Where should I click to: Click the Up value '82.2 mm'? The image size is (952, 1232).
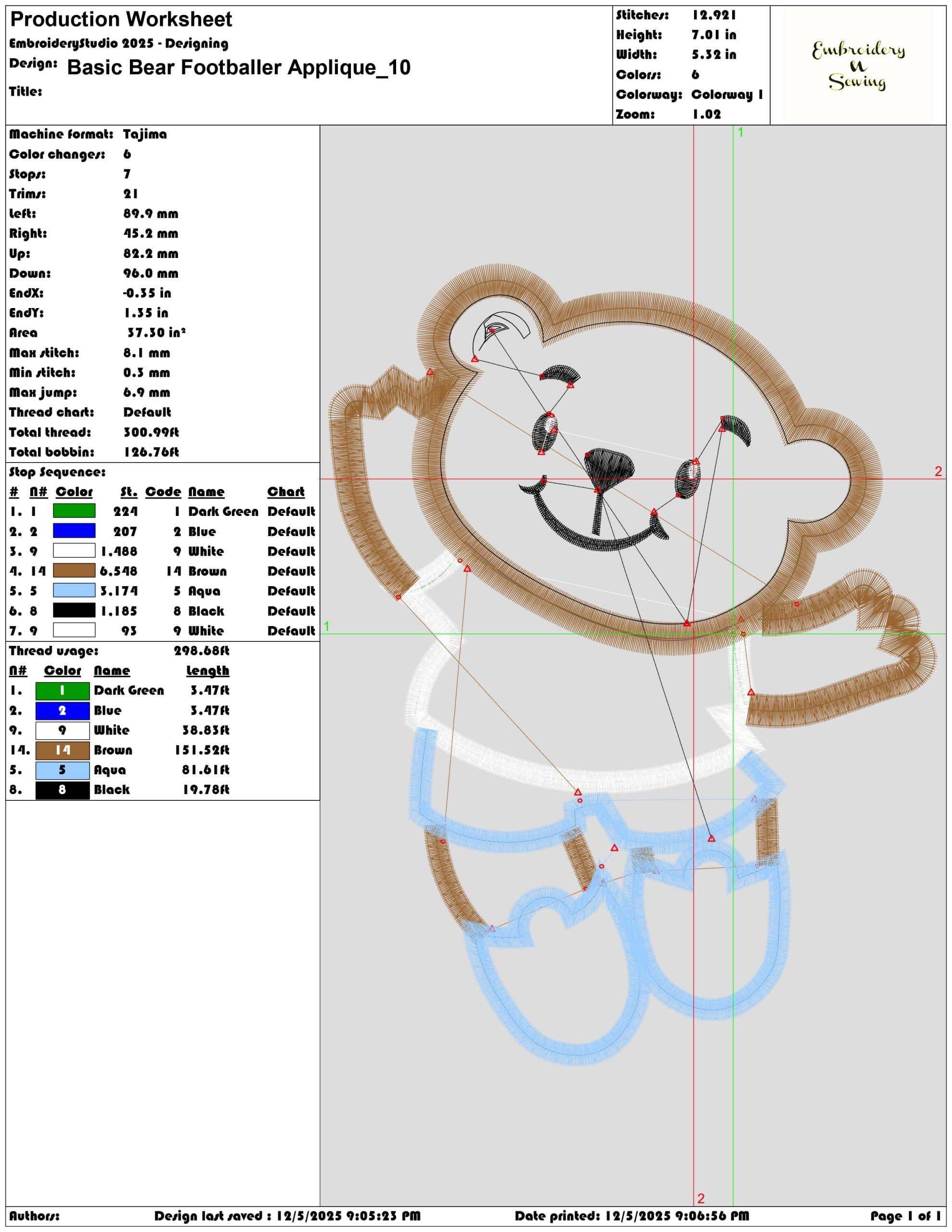[151, 254]
